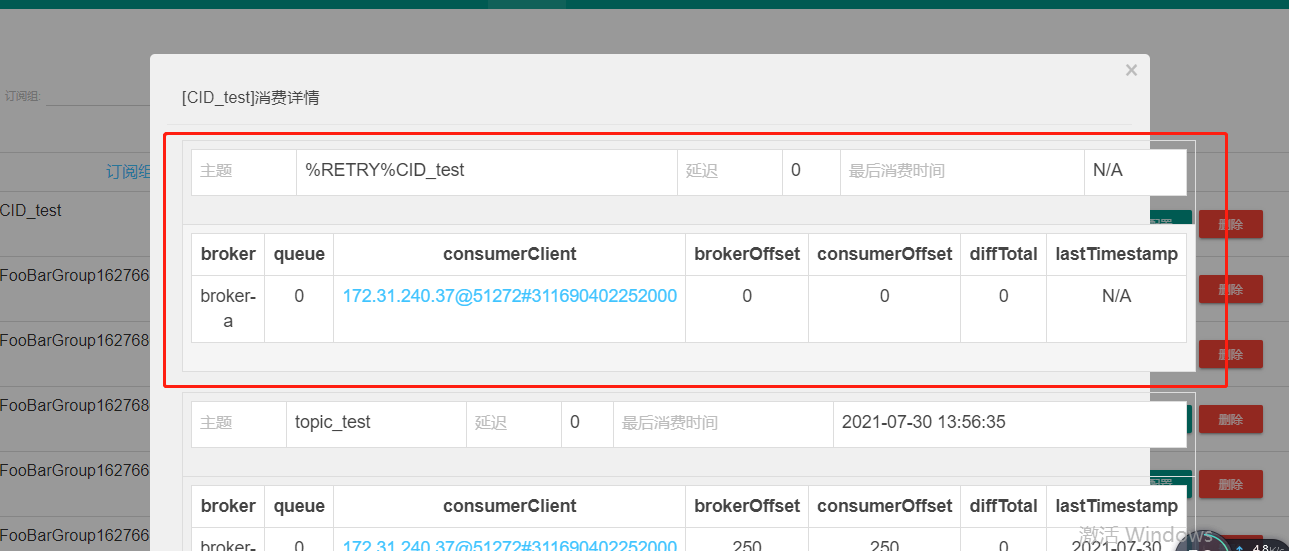Click consumerClient header in %RETRY%CID_test table

pos(510,254)
